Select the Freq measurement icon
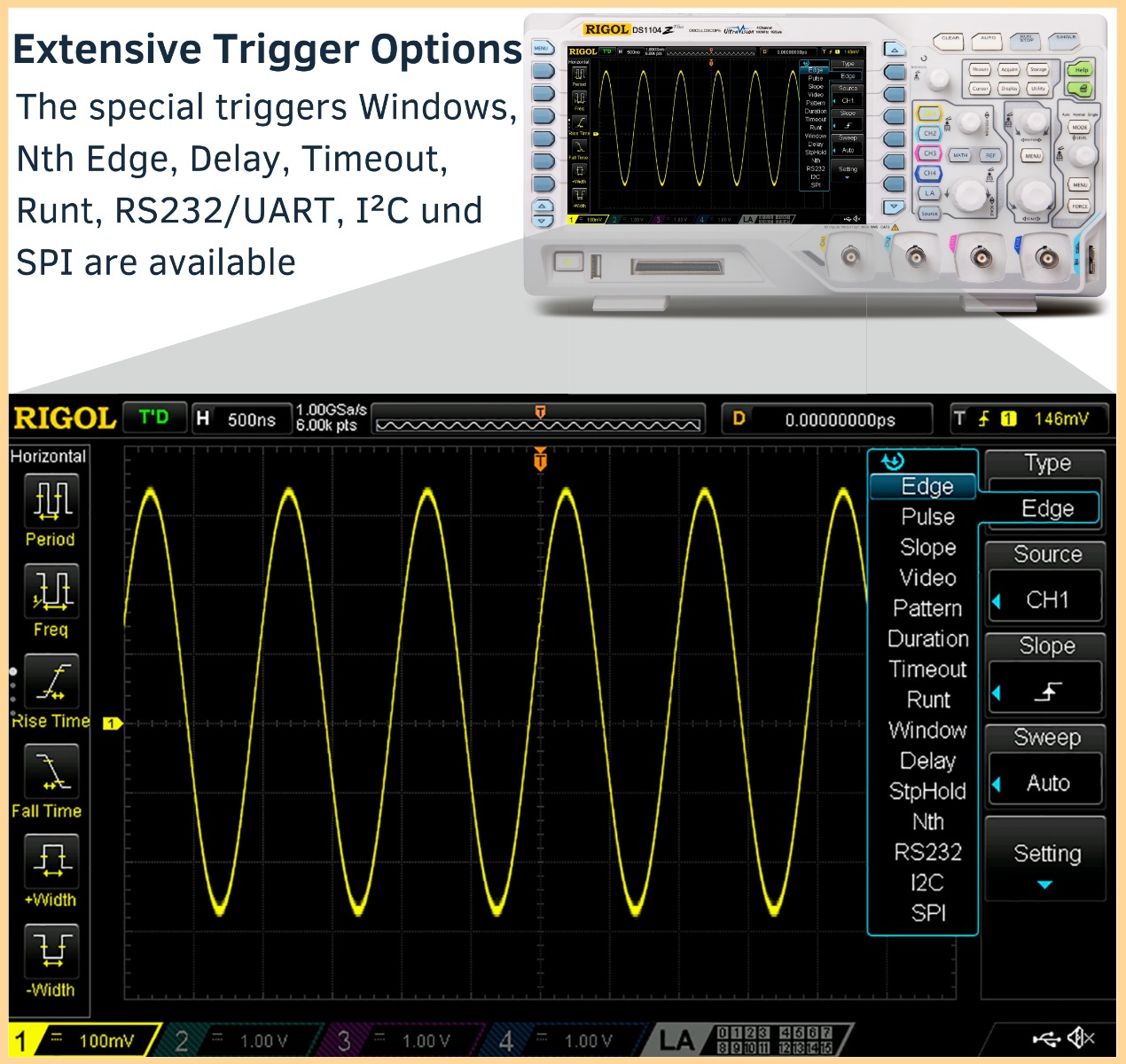The height and width of the screenshot is (1064, 1126). point(51,591)
